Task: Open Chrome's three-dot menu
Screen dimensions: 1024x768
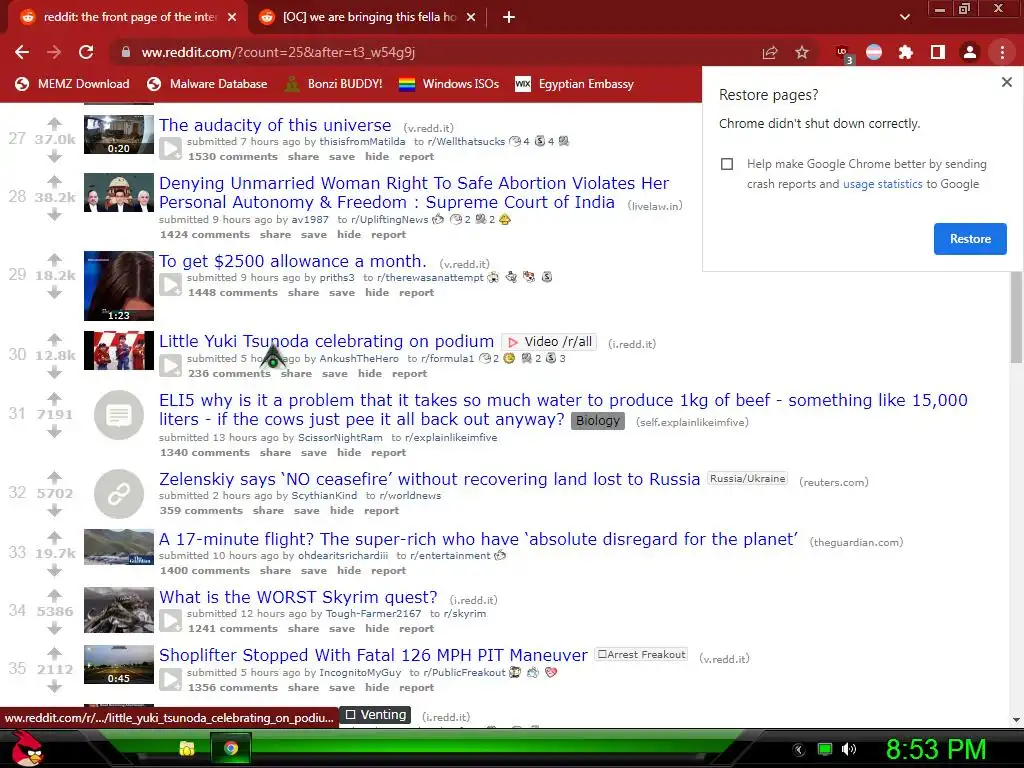Action: 1002,52
